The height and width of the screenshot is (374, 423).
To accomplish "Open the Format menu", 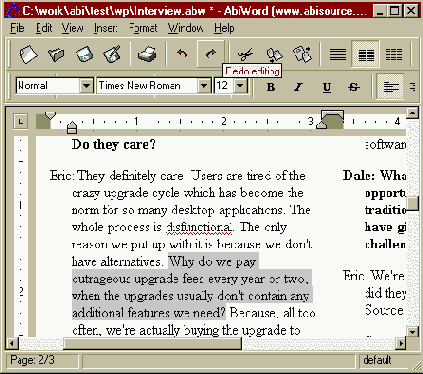I will click(x=143, y=28).
